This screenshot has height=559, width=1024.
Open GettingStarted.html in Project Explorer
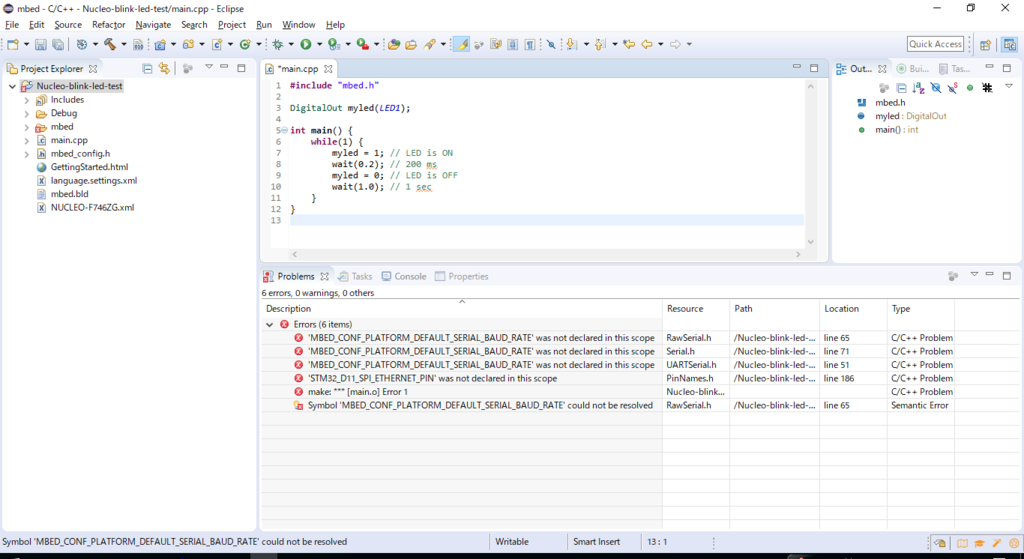click(89, 167)
